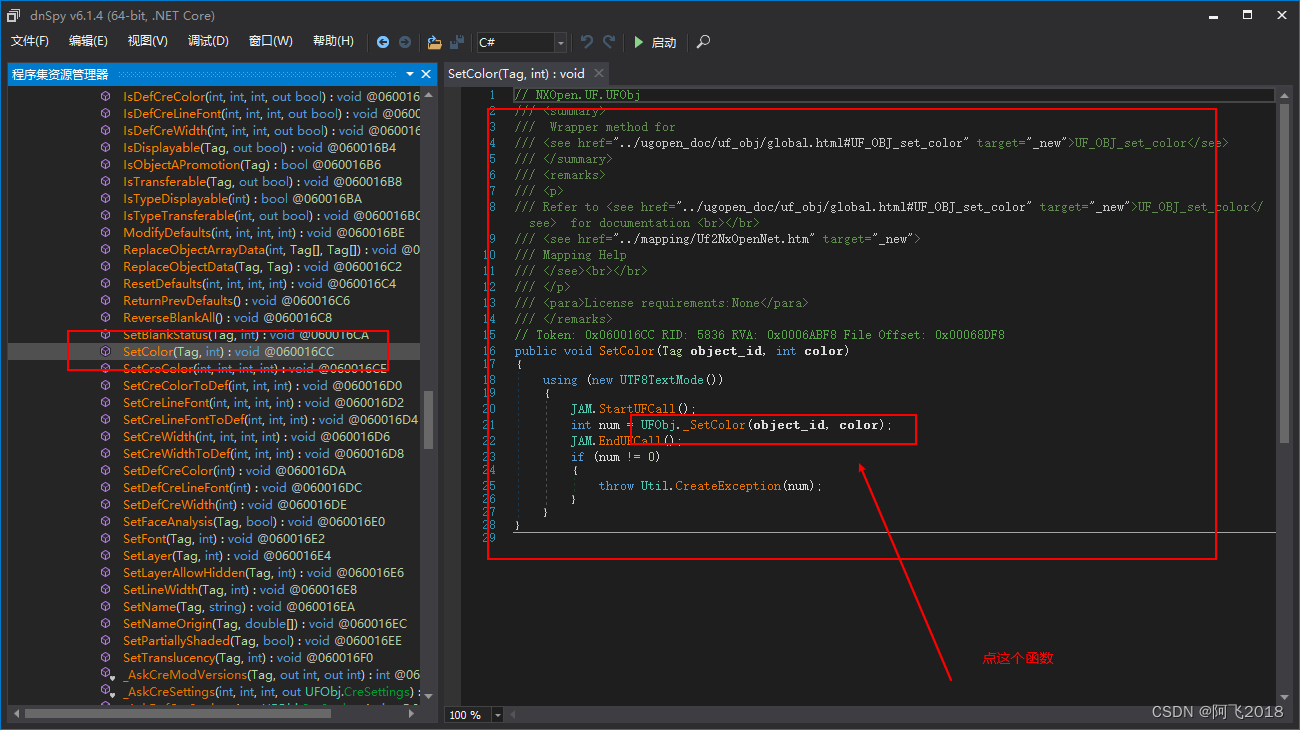The height and width of the screenshot is (730, 1300).
Task: Open the assembly explorer panel dropdown arrow
Action: pos(410,73)
